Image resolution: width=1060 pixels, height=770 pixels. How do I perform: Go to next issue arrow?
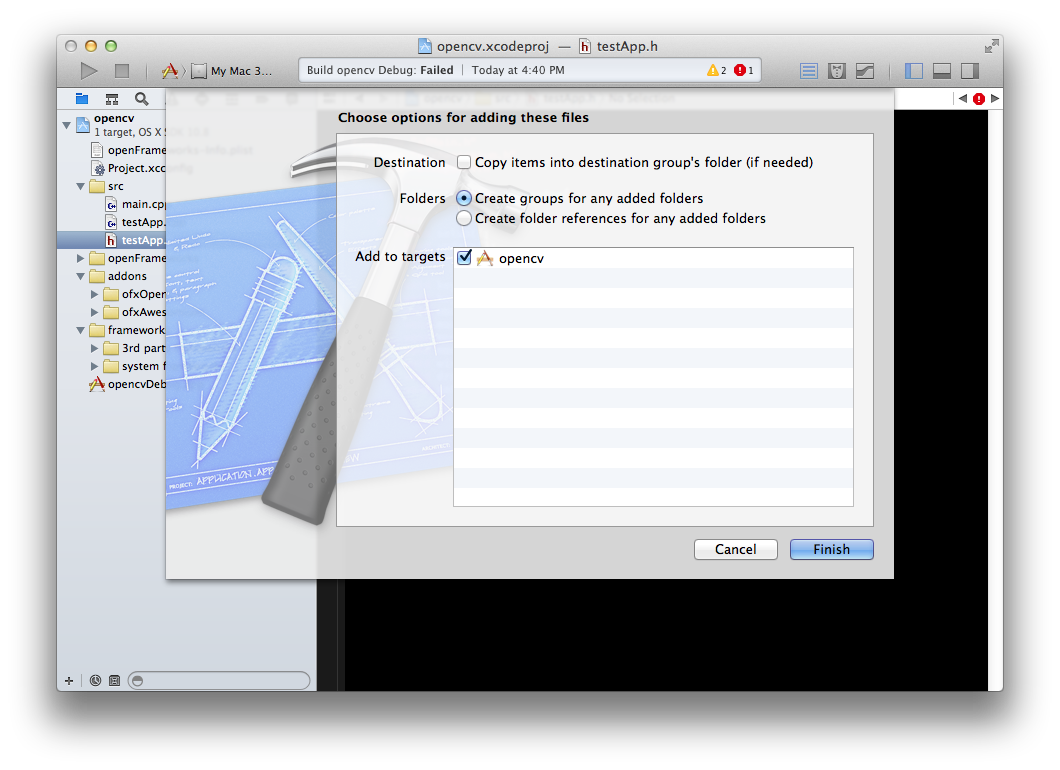point(995,99)
